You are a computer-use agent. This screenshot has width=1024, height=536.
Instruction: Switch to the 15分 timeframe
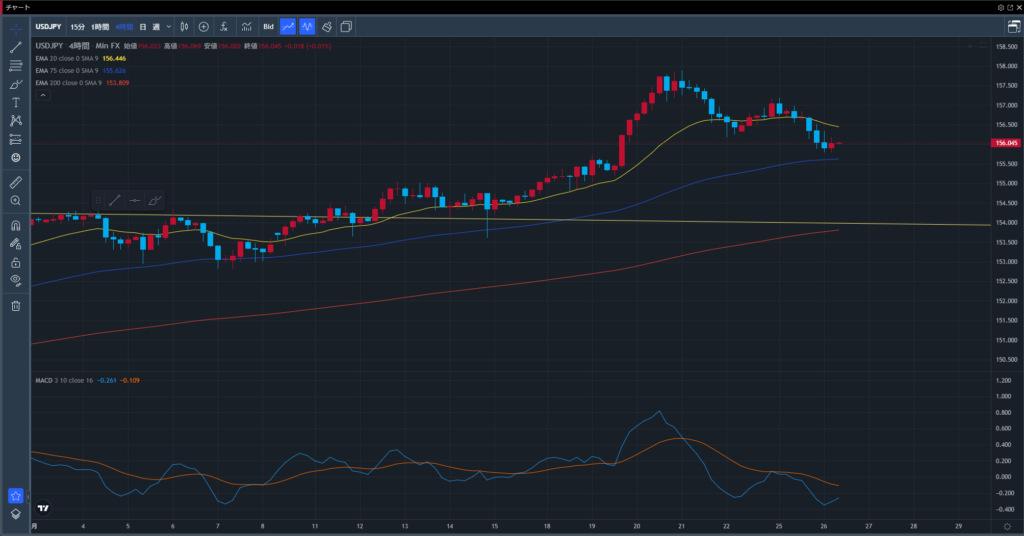(78, 26)
